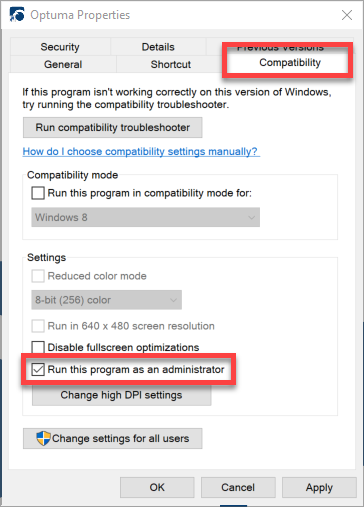Select the Compatibility tab
Screen dimensions: 364x507
pos(290,63)
